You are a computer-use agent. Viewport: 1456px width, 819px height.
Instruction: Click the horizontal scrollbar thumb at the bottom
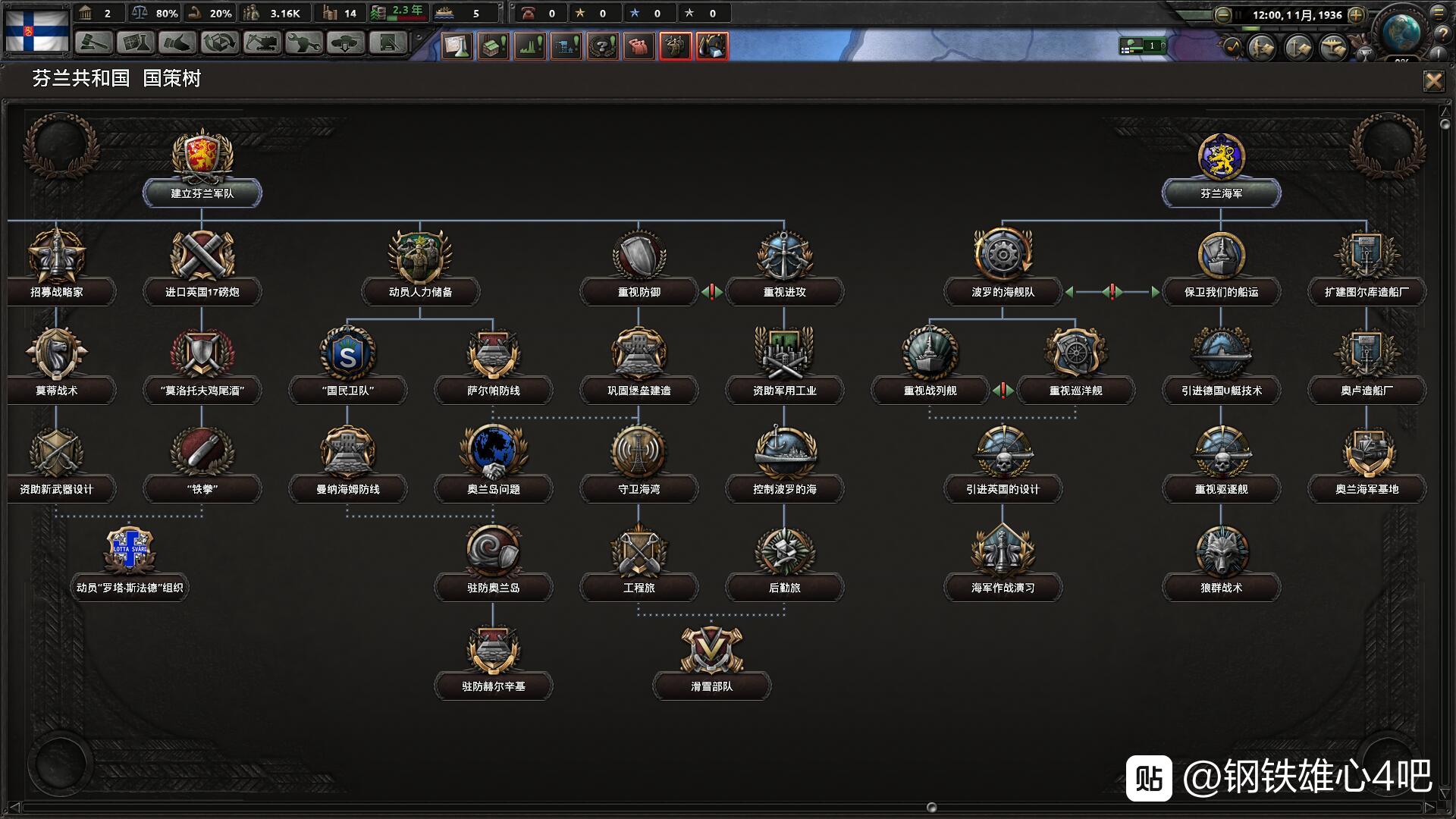click(x=932, y=808)
